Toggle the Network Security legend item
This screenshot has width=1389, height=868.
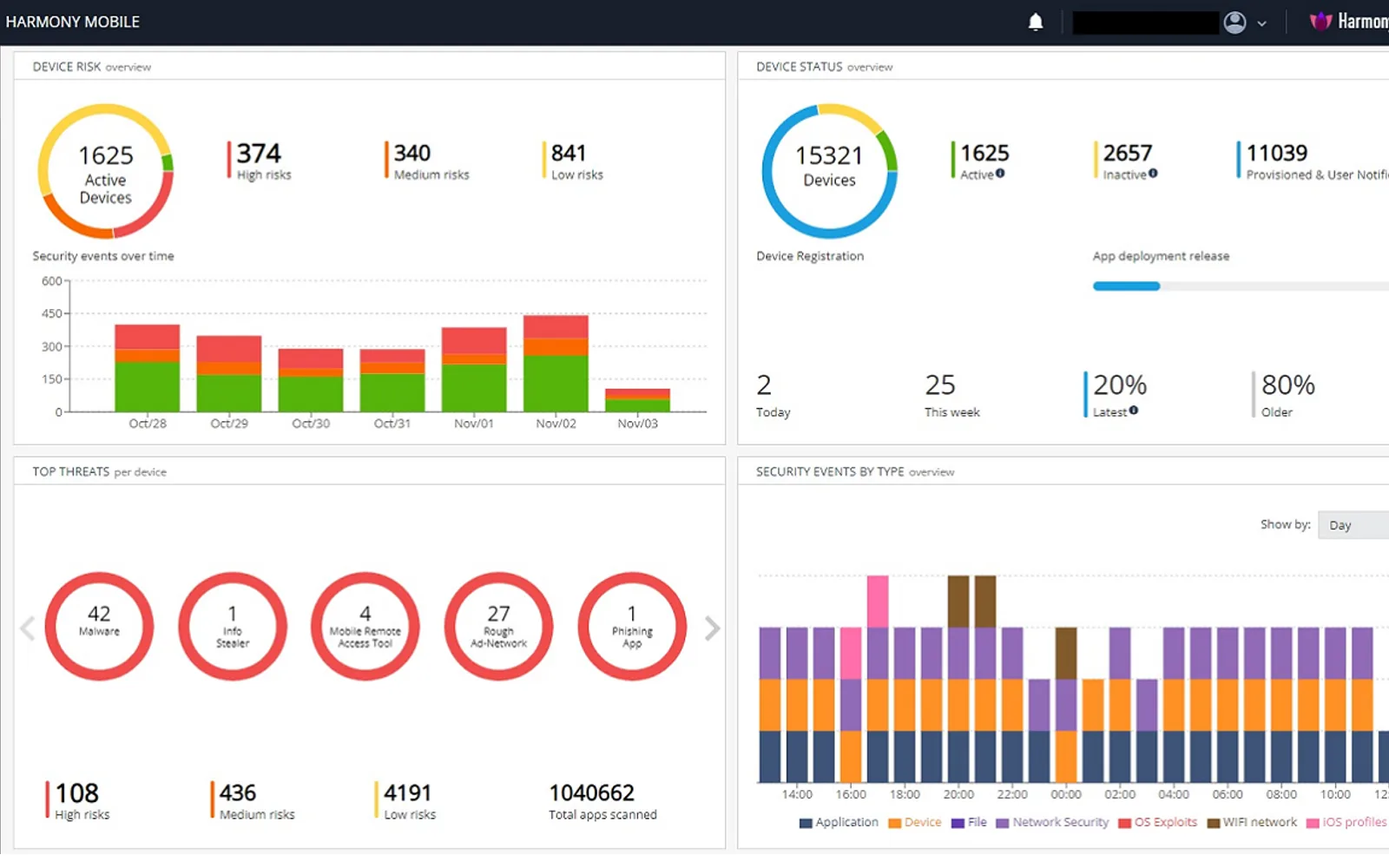point(1052,822)
